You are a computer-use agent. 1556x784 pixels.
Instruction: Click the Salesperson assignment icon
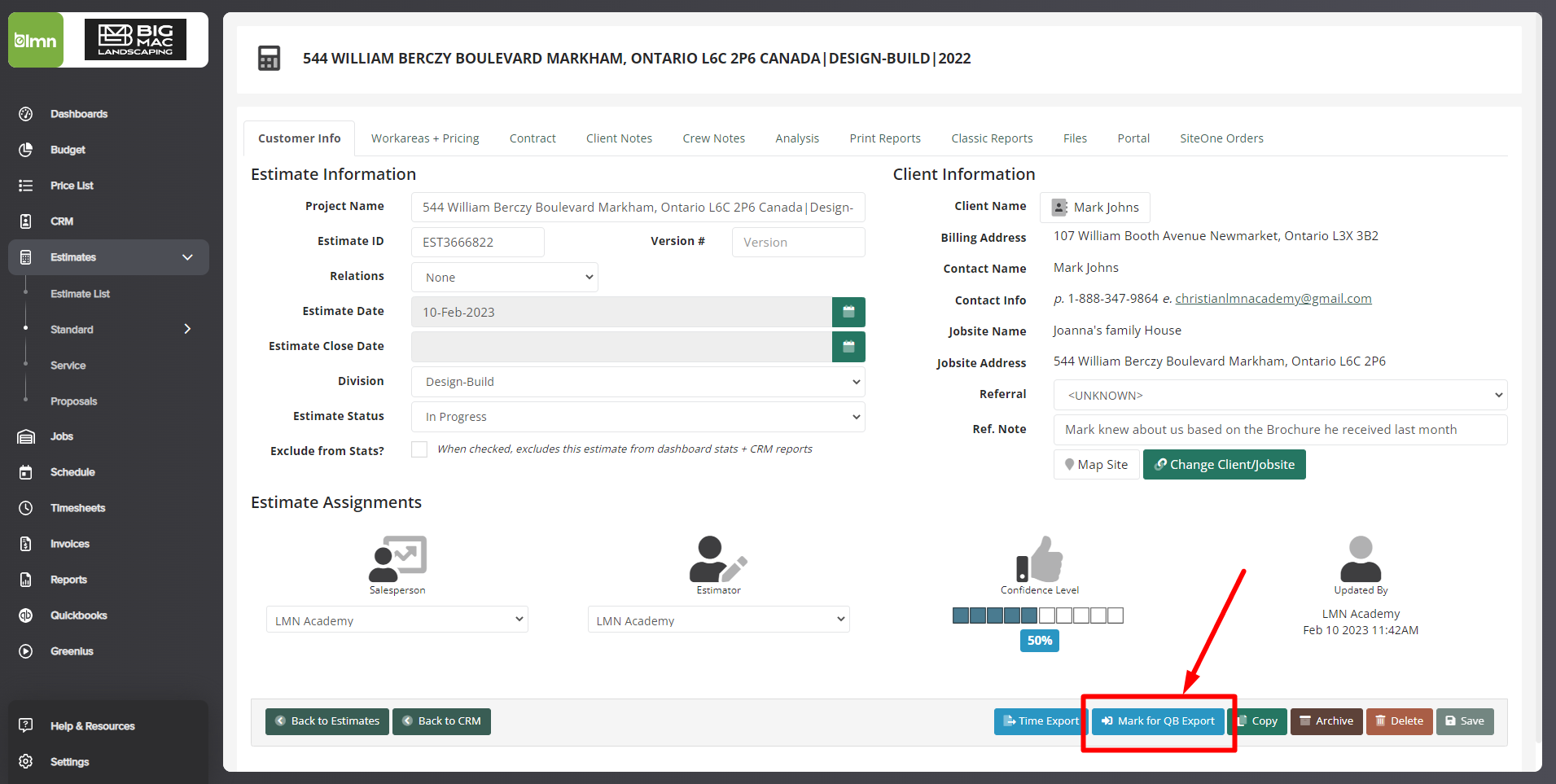click(397, 558)
